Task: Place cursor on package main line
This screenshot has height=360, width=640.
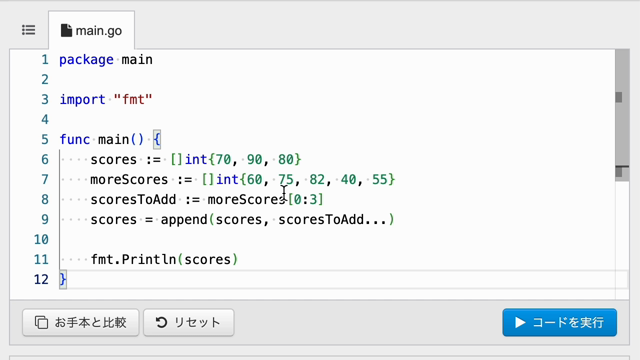Action: (x=106, y=60)
